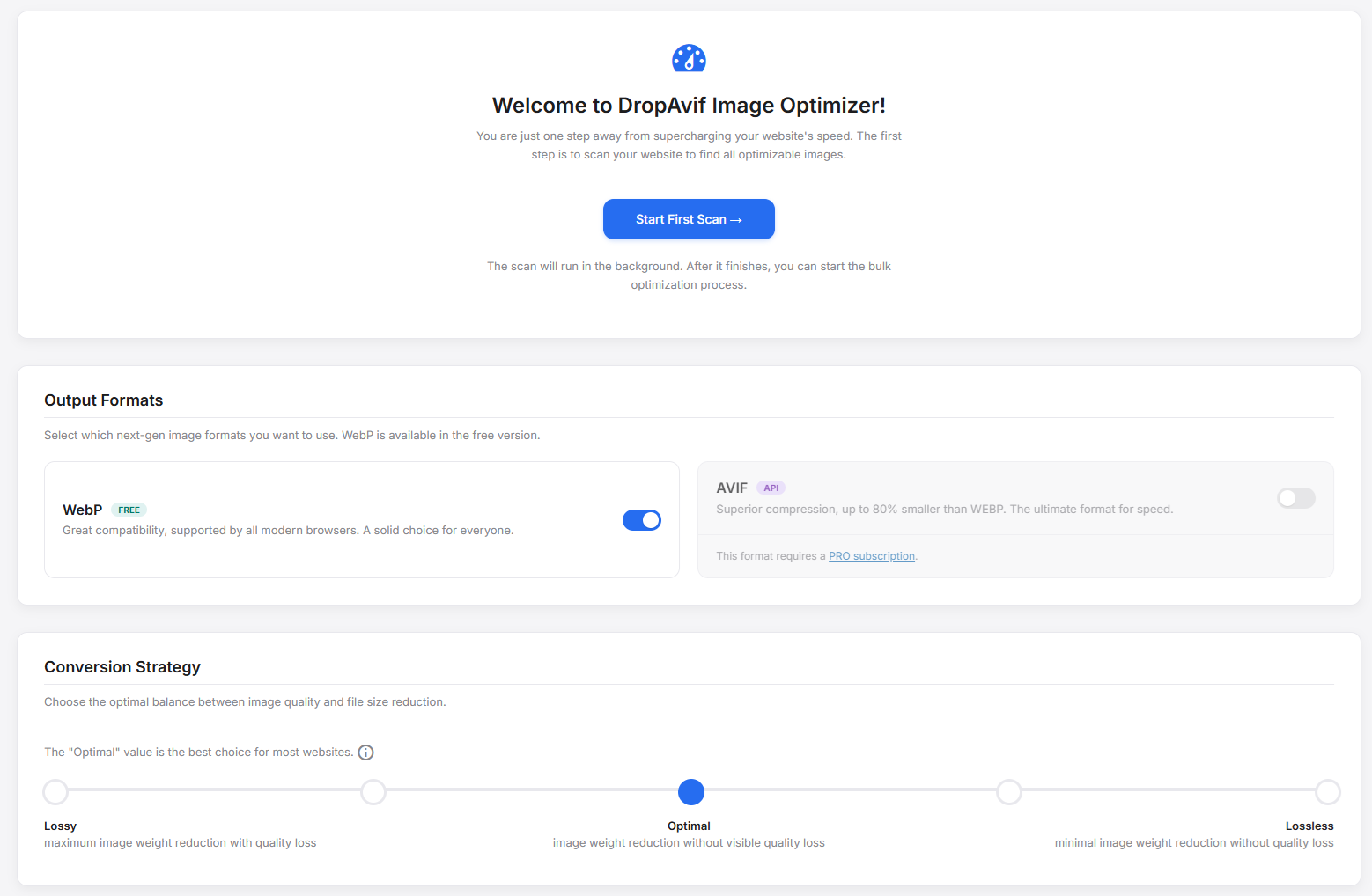Set conversion slider to Lossless stop
The height and width of the screenshot is (896, 1372).
pos(1328,792)
